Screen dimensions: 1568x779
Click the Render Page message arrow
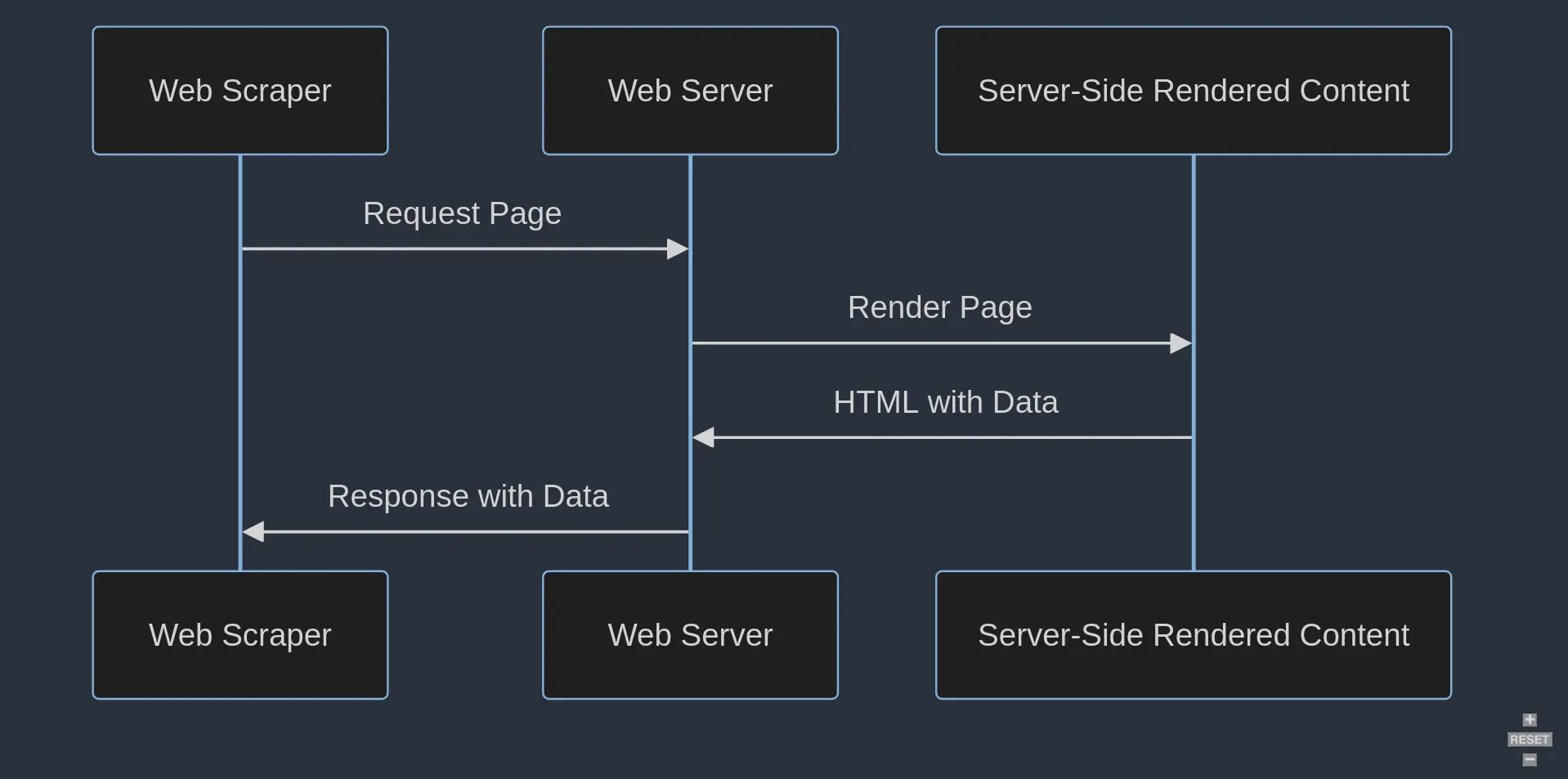(x=940, y=342)
